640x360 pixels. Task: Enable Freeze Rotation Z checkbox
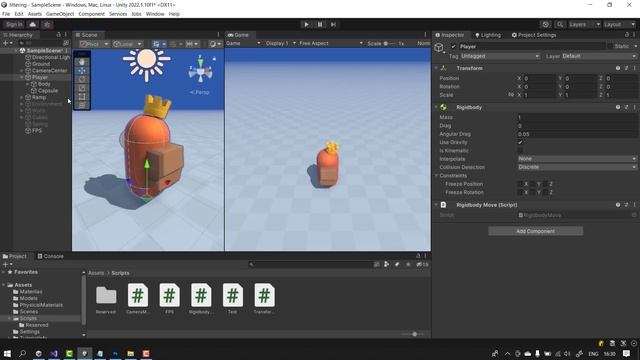(545, 192)
